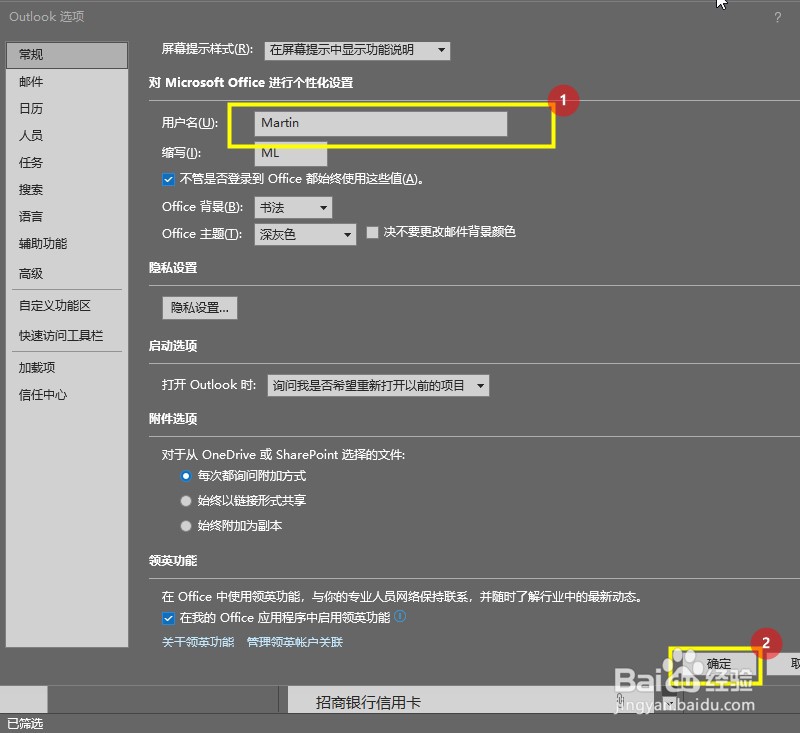Expand the 打开 Outlook 时 dropdown
Screen dimensions: 800x733
tap(378, 386)
